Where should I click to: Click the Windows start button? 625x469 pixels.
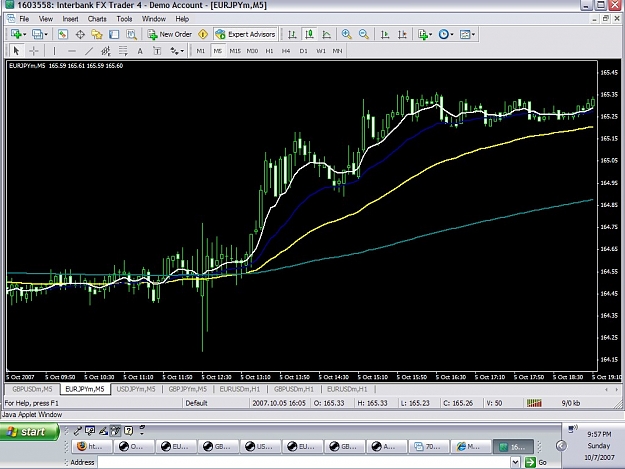click(x=29, y=432)
